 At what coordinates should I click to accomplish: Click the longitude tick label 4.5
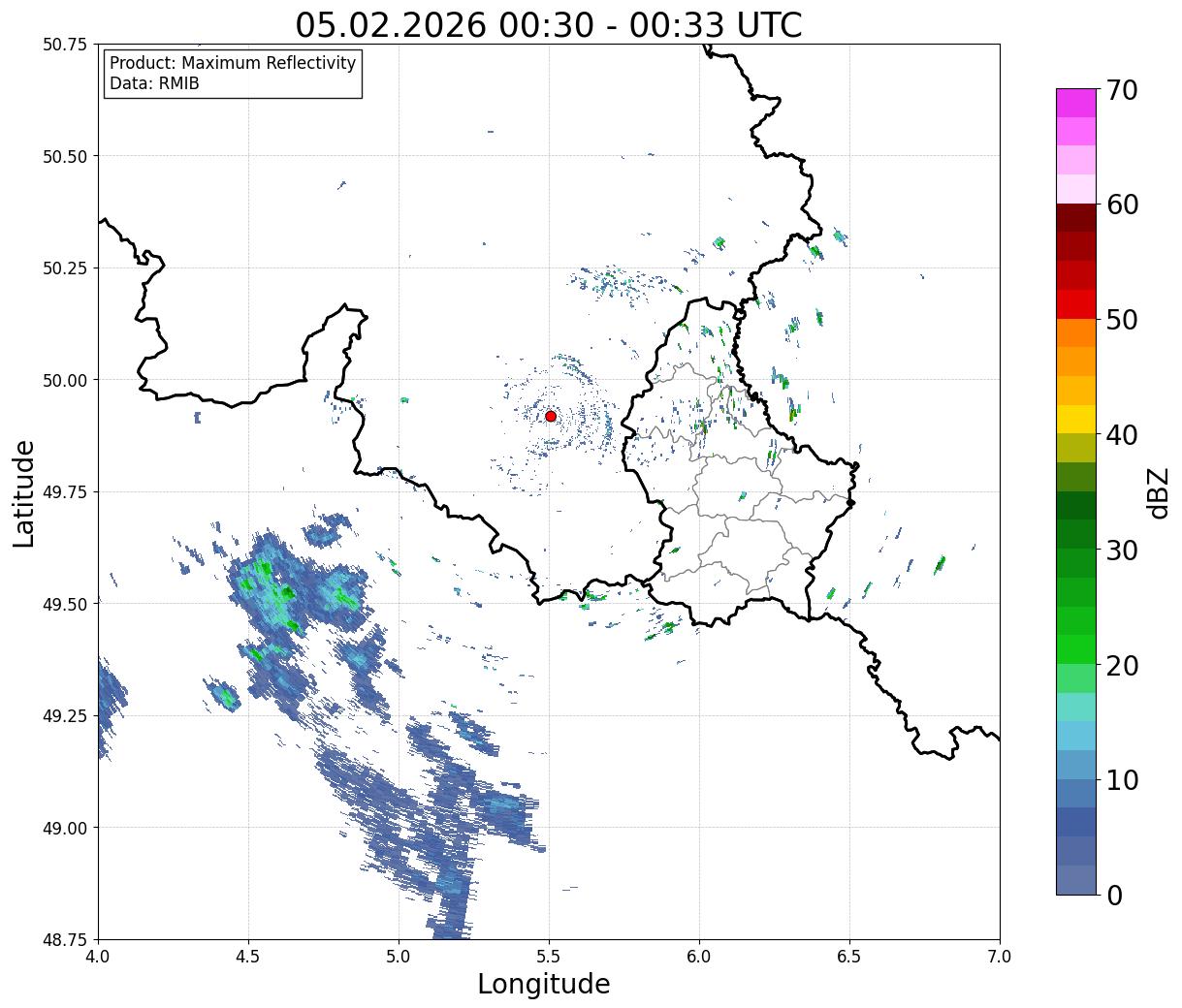pos(248,957)
